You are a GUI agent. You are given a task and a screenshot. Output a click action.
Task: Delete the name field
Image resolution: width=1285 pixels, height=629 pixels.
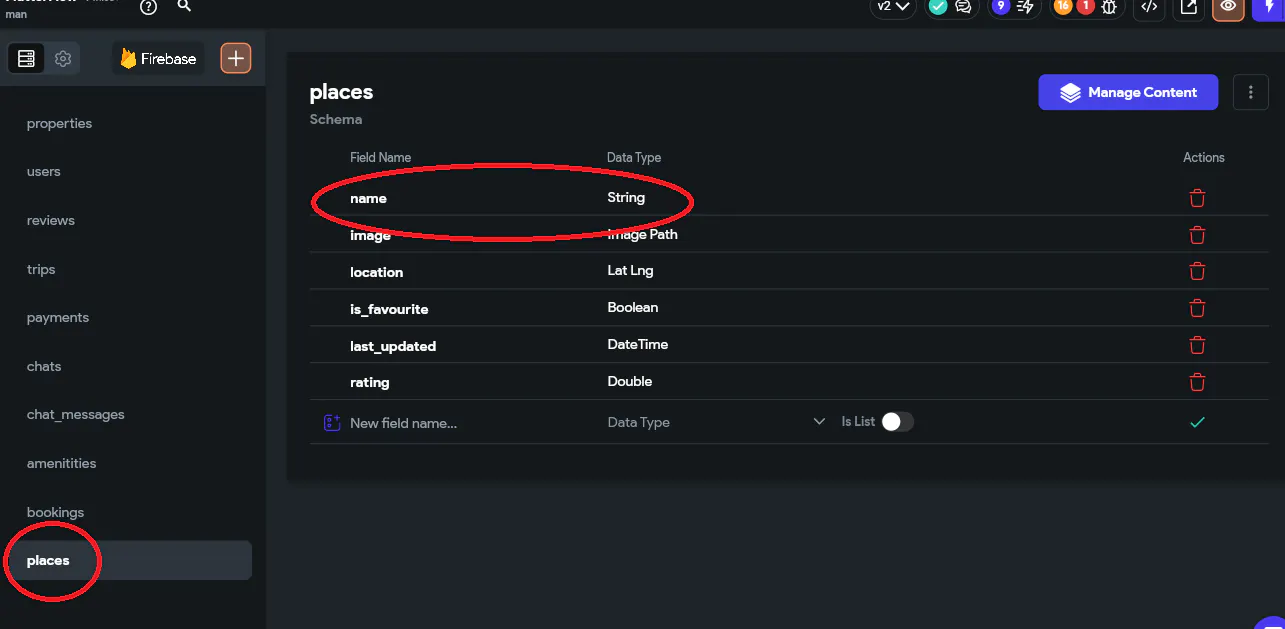1197,198
